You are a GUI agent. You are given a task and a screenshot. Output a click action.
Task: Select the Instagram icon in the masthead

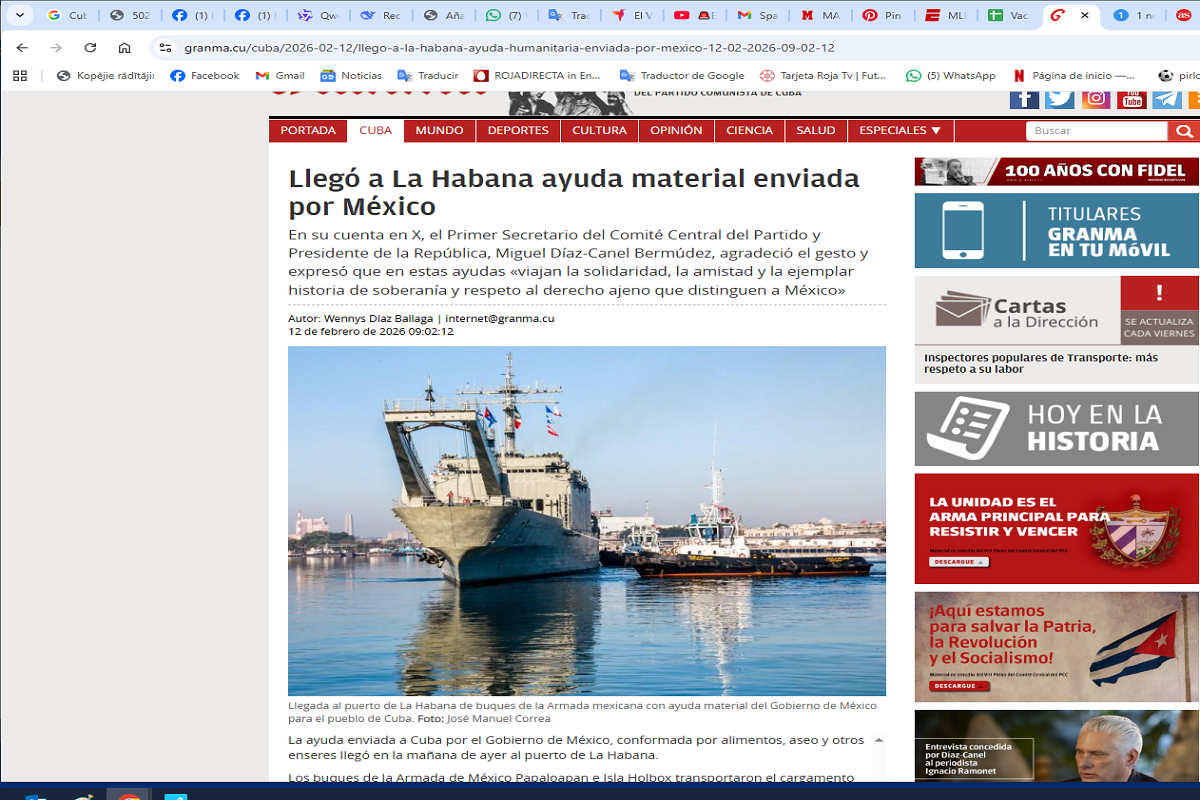pyautogui.click(x=1096, y=99)
